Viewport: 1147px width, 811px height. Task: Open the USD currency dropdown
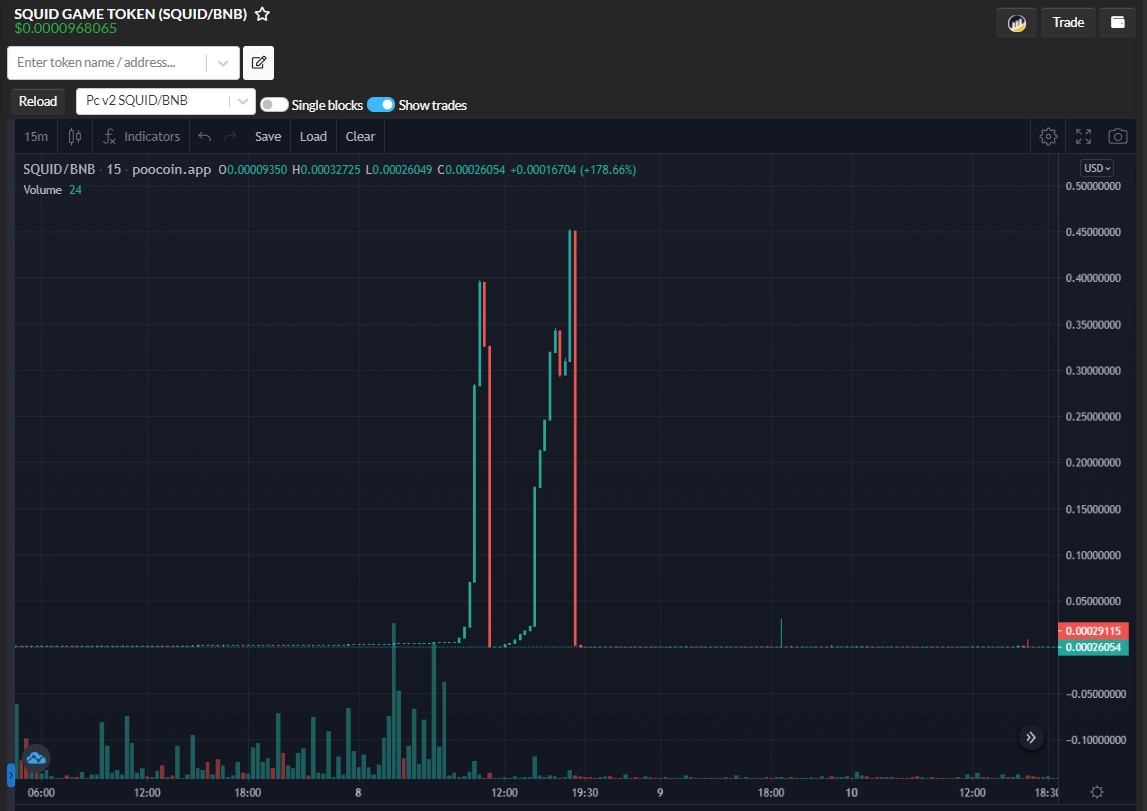click(x=1097, y=168)
